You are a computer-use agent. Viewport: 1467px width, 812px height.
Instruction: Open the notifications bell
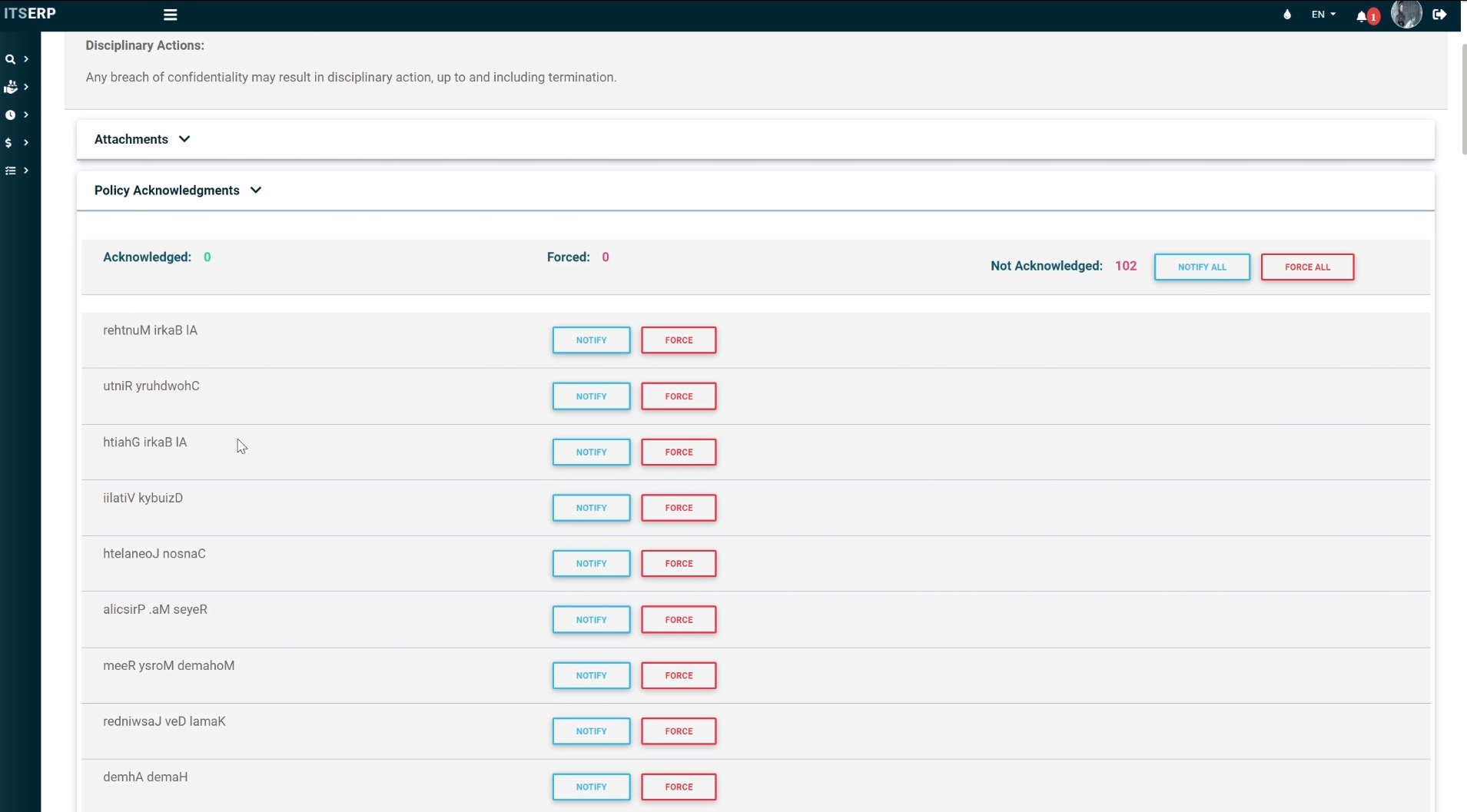1362,16
